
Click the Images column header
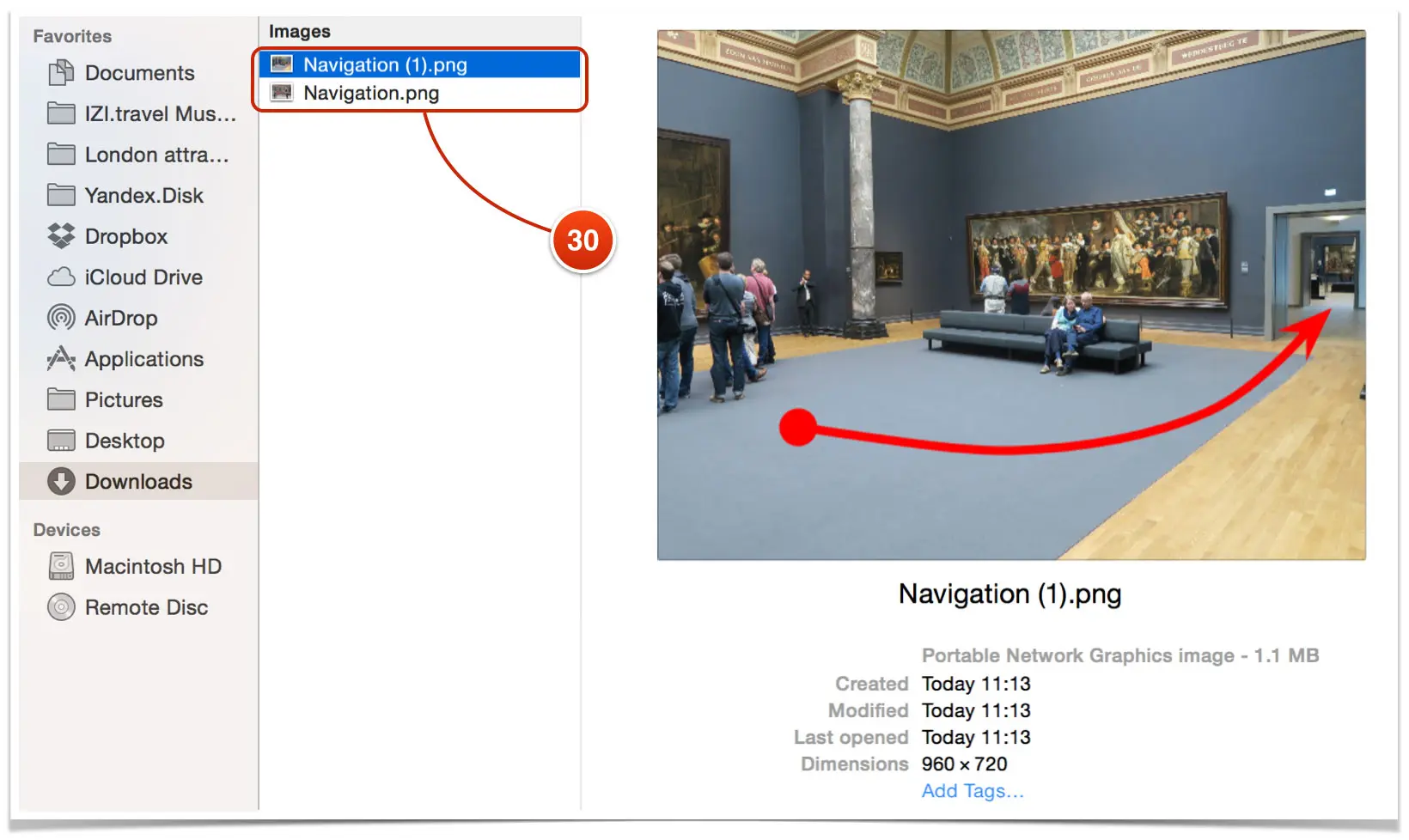pyautogui.click(x=299, y=32)
